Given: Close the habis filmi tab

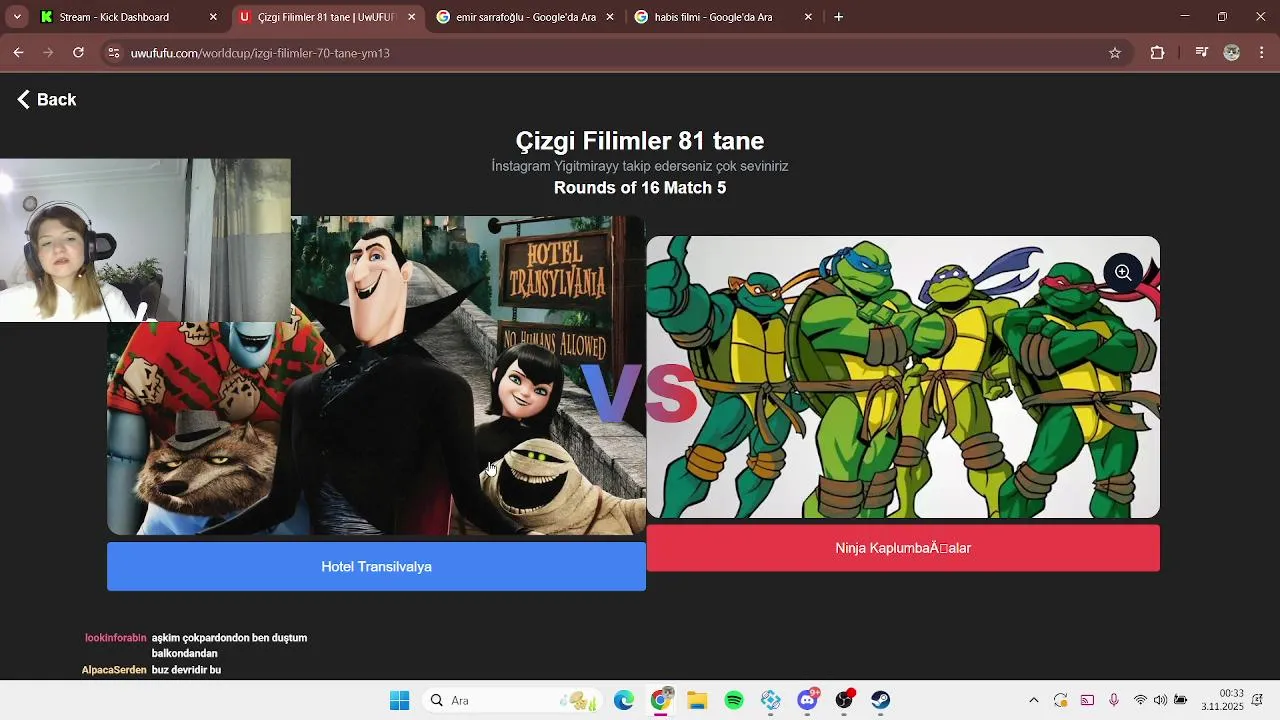Looking at the screenshot, I should (x=808, y=17).
